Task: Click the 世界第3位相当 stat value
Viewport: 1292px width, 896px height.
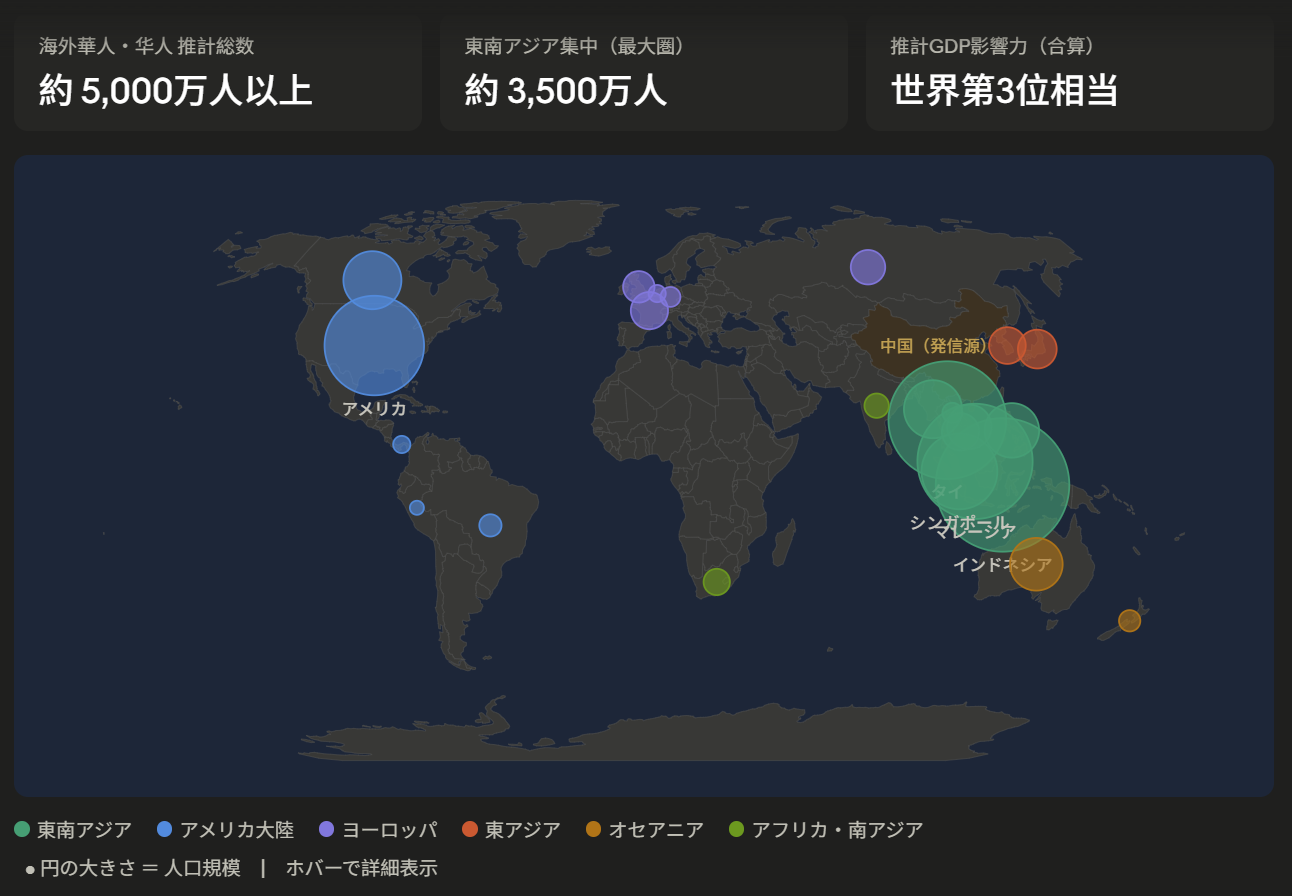Action: 1004,91
